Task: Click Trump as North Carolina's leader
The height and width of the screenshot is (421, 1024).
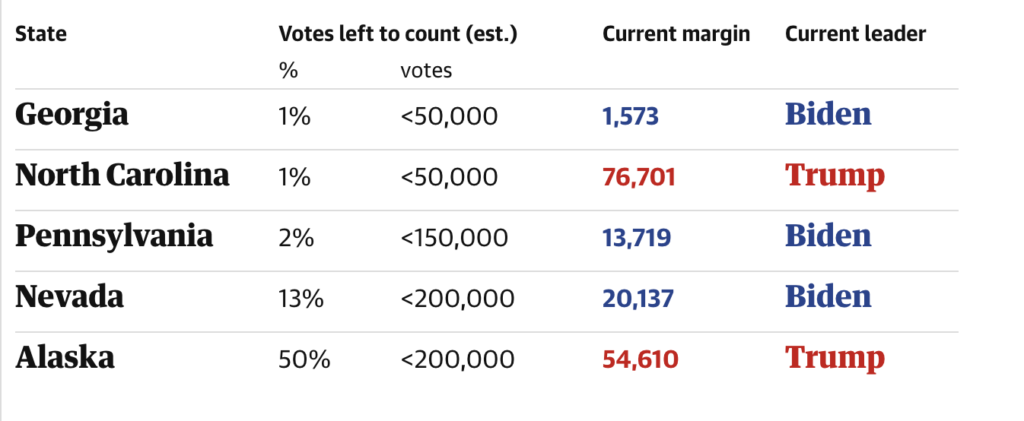Action: pos(834,176)
